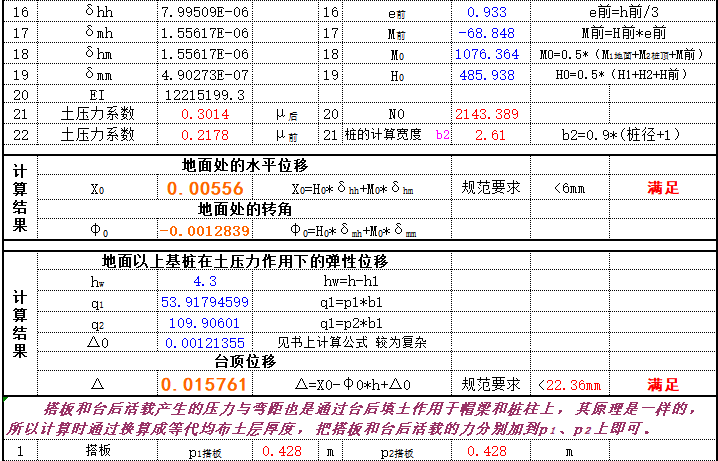Click the note 见书上计算公式 较为复杂

point(351,342)
